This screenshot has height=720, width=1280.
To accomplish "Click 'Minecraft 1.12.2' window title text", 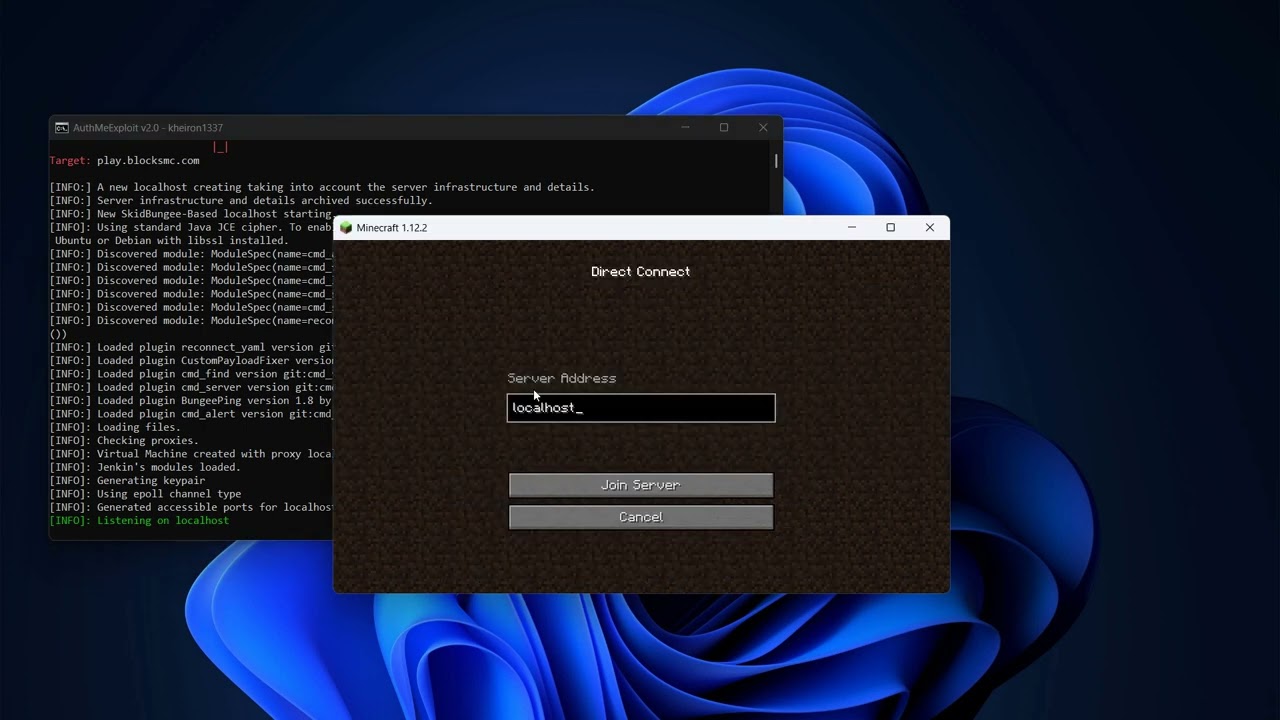I will tap(392, 228).
